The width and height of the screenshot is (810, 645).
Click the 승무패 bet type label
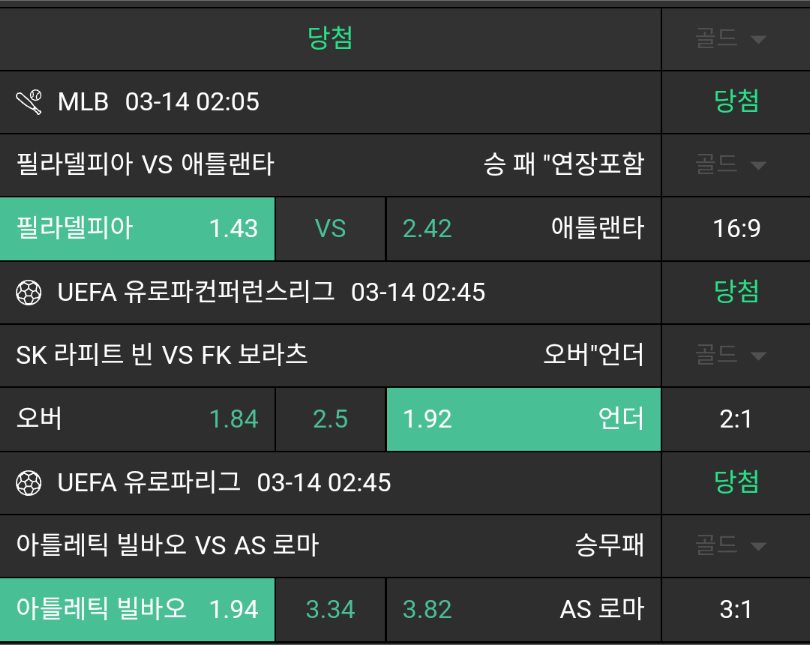tap(609, 546)
